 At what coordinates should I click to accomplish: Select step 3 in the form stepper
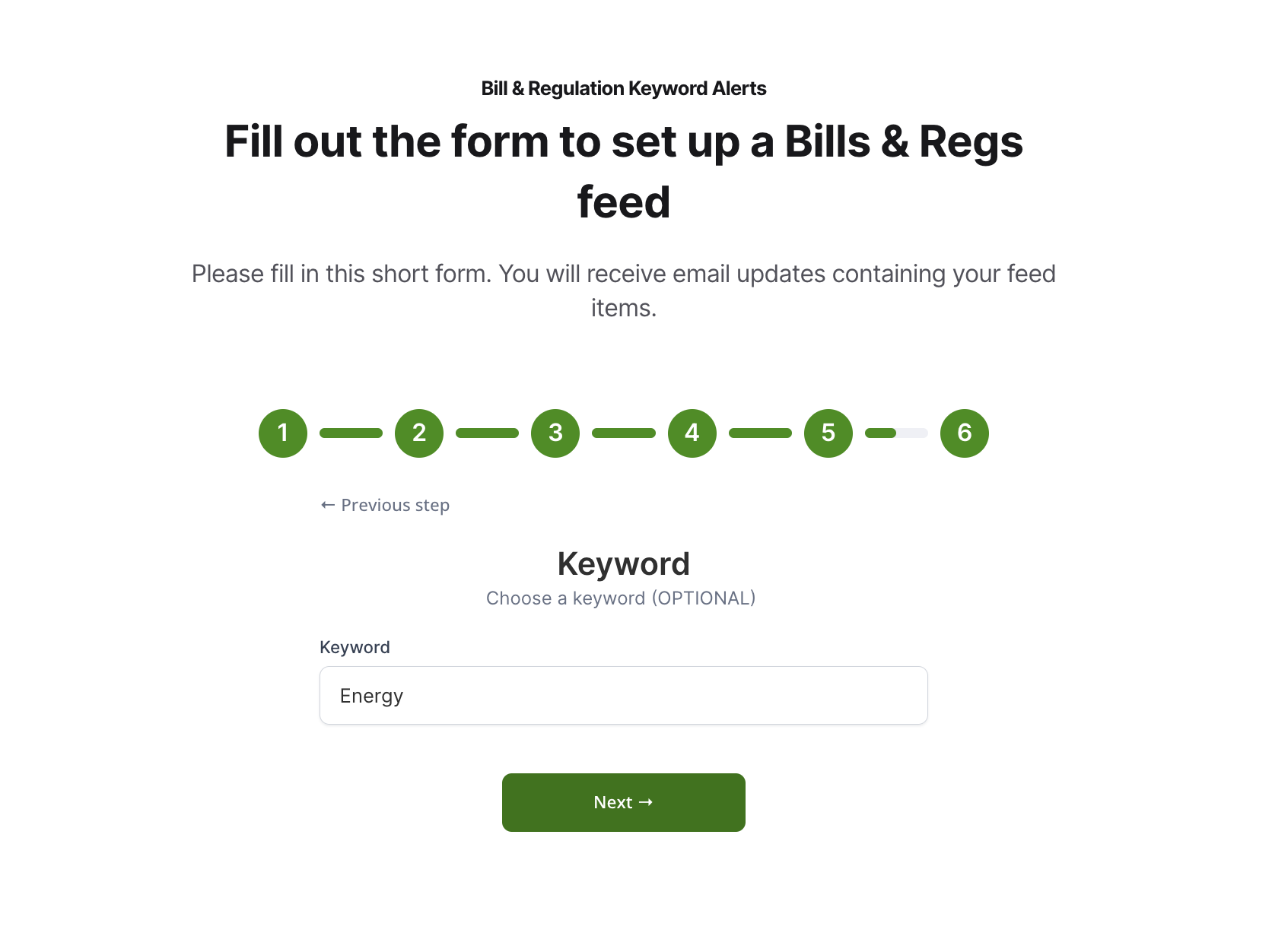tap(555, 433)
